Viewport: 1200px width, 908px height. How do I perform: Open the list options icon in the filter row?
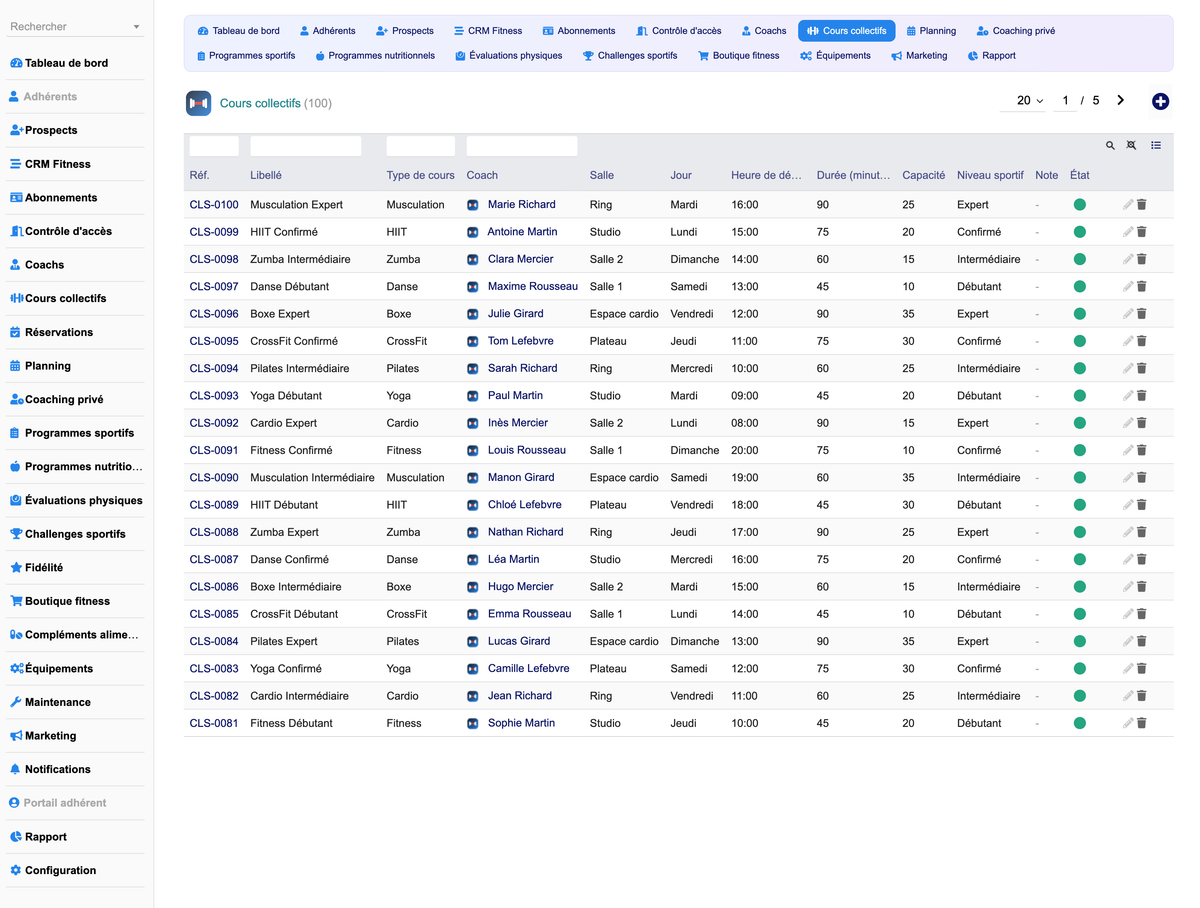(x=1156, y=146)
